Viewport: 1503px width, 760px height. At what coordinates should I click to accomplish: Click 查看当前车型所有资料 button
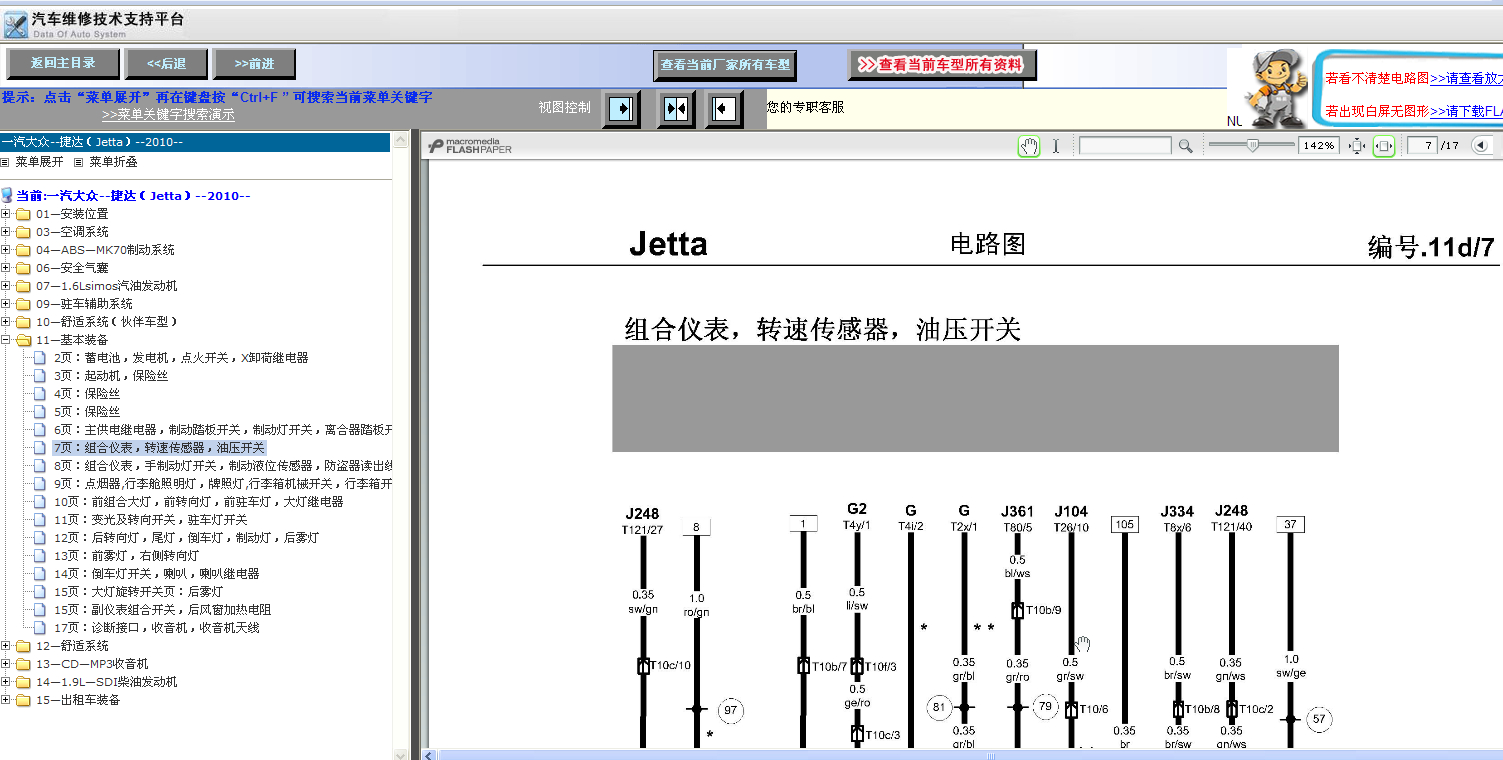[942, 65]
